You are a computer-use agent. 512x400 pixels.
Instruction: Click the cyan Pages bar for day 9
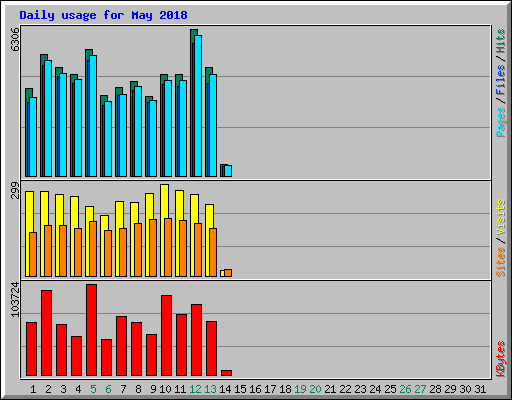(x=153, y=138)
